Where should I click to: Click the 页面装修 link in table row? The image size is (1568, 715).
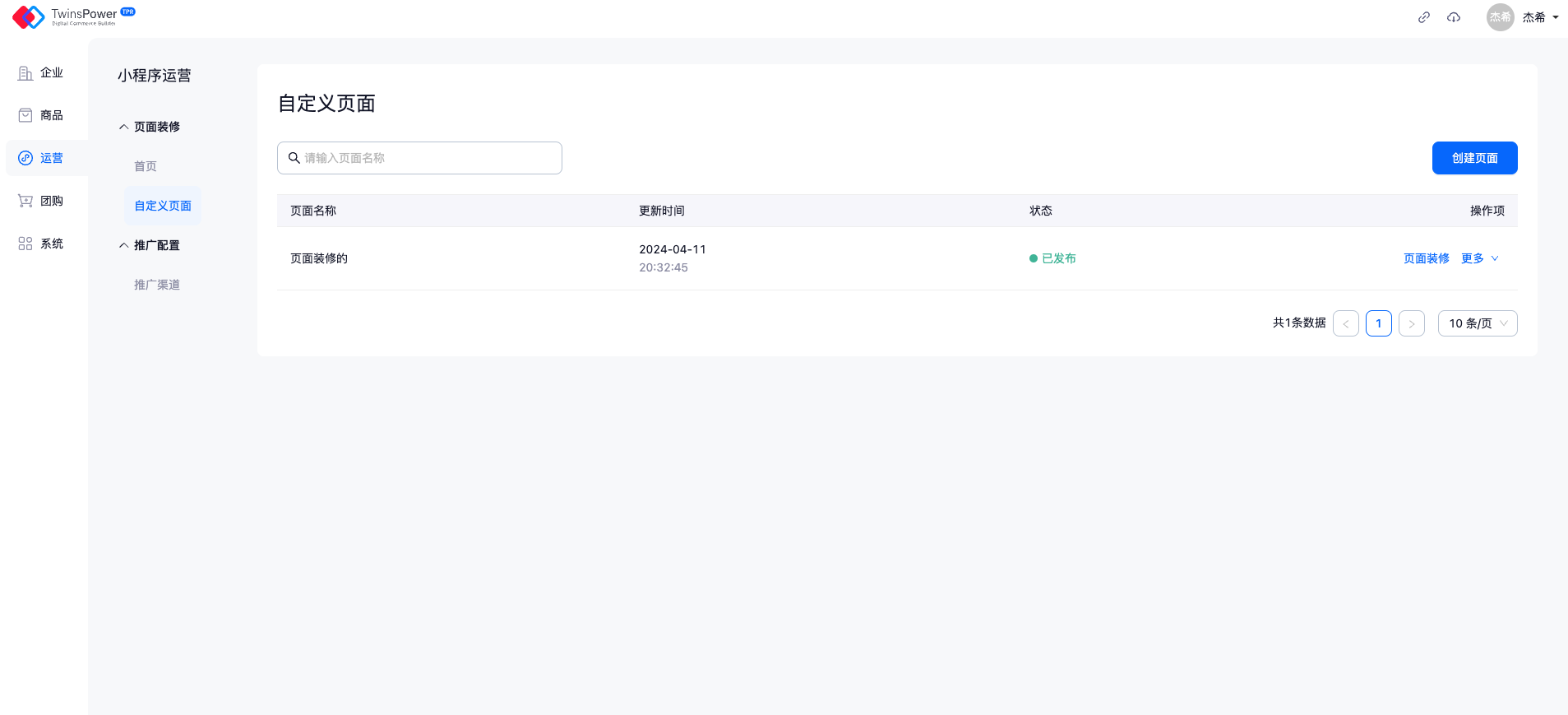[x=1426, y=258]
